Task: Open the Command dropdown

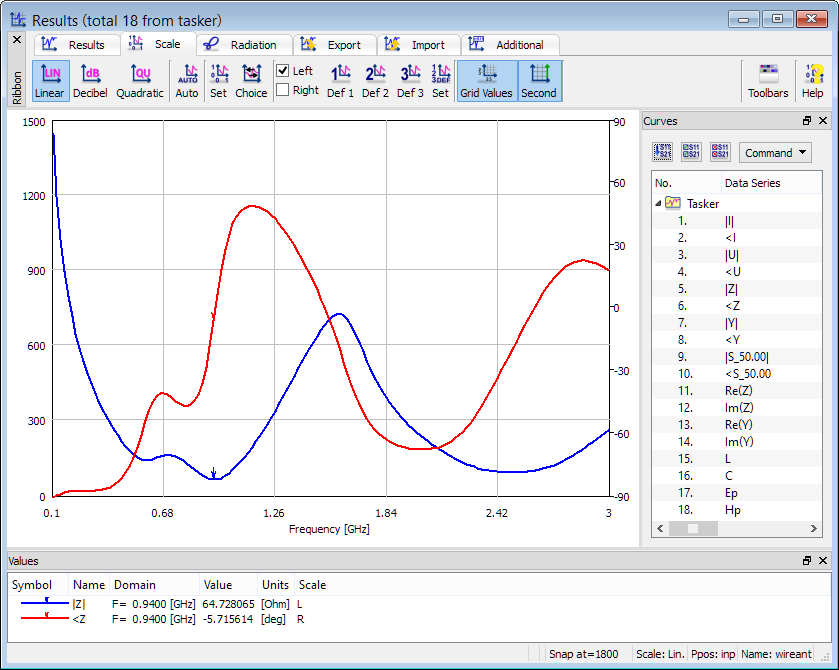Action: (x=775, y=153)
